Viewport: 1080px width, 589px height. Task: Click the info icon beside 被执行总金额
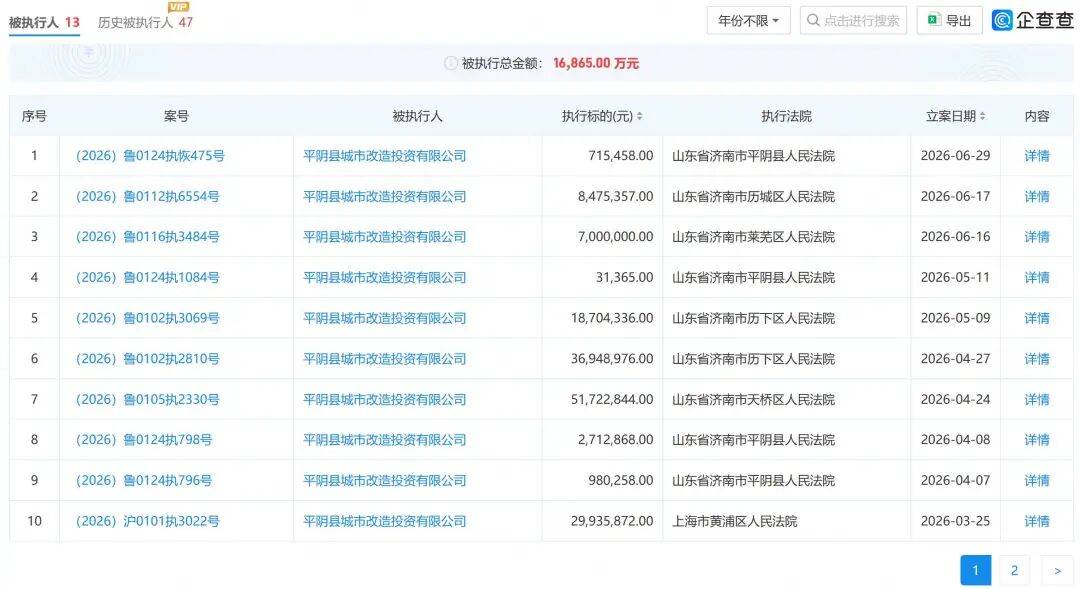(x=451, y=63)
